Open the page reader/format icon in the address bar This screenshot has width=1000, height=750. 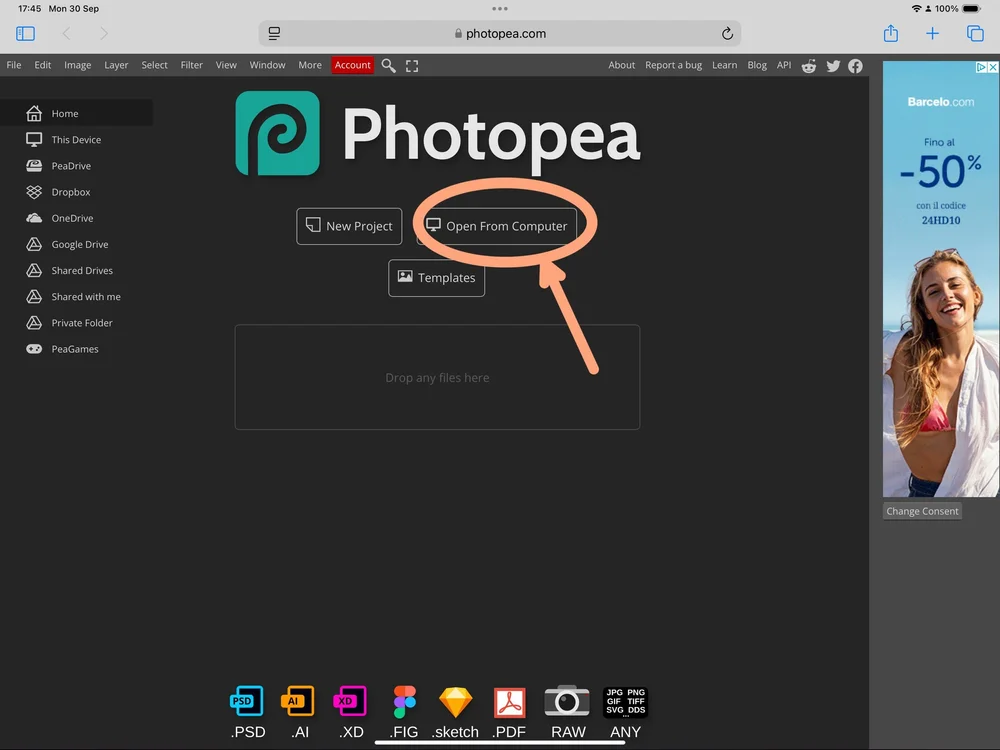(x=274, y=34)
